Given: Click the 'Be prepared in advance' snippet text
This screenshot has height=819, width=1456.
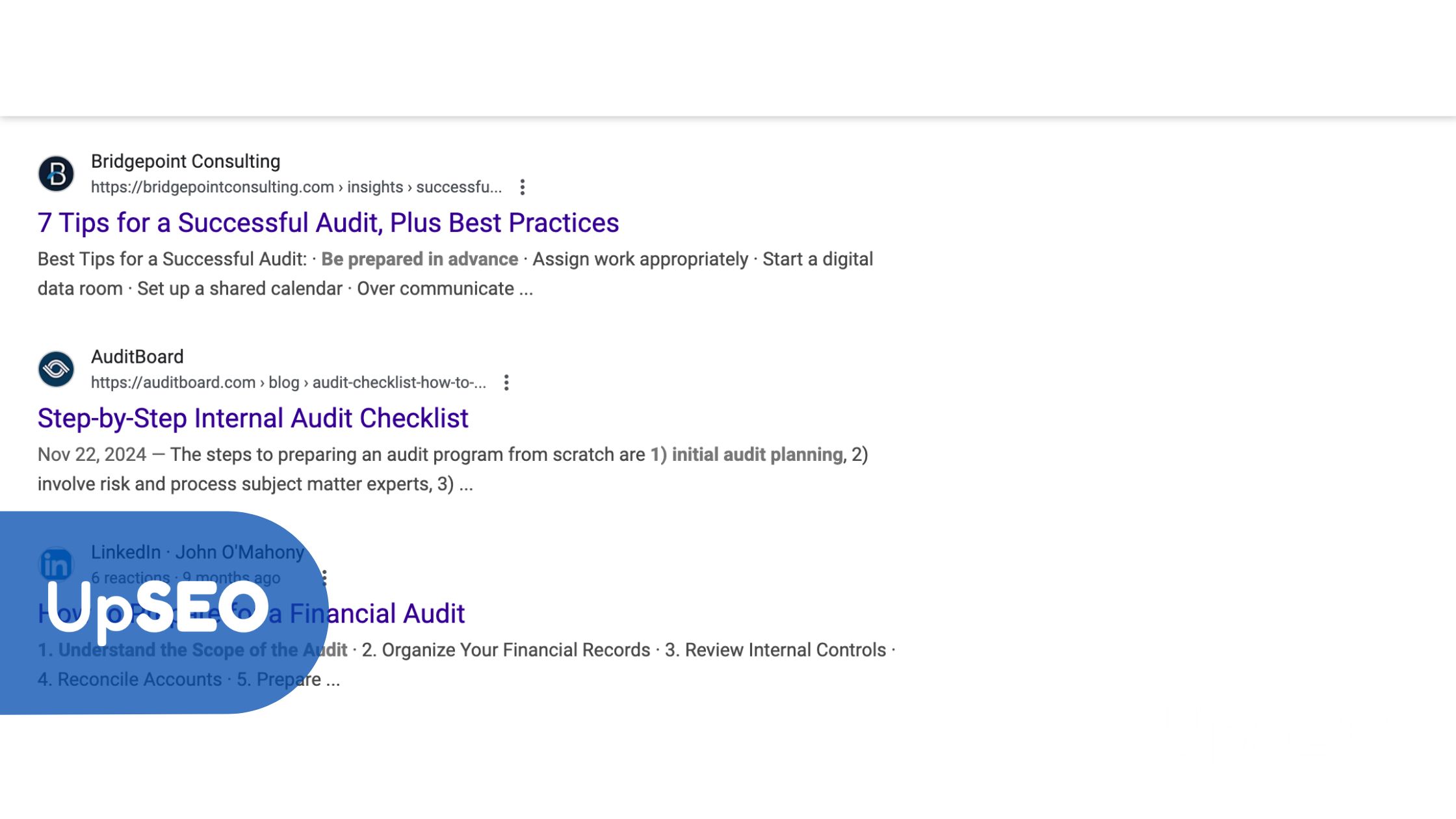Looking at the screenshot, I should [x=420, y=259].
